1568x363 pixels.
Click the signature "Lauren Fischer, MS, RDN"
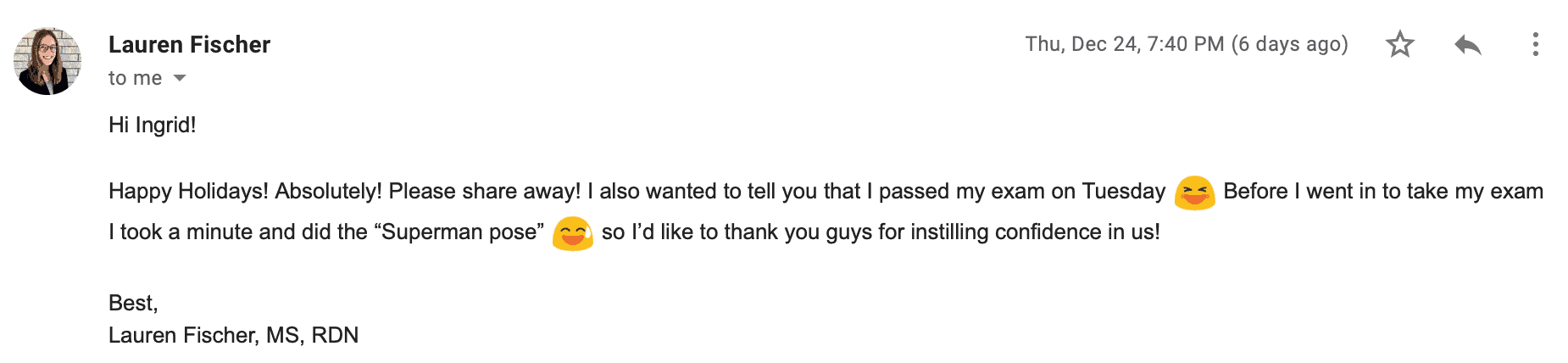click(233, 335)
